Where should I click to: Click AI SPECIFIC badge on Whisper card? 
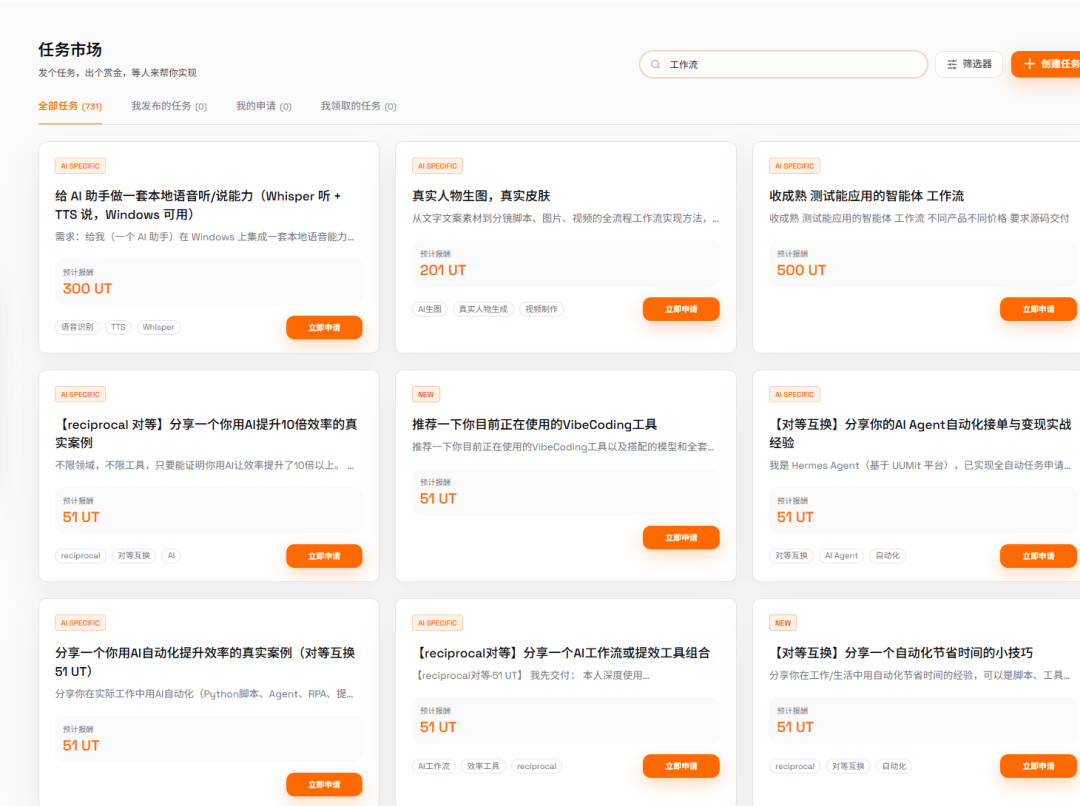click(80, 166)
